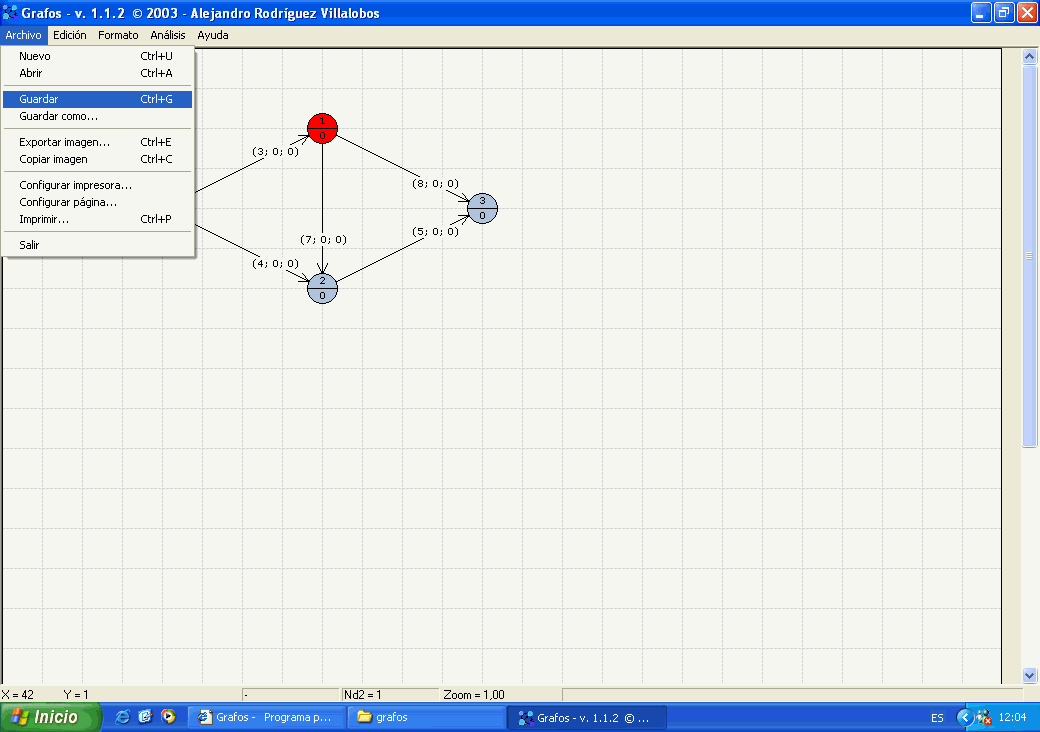Click the (7; 0; 0) edge label
The height and width of the screenshot is (732, 1040).
tap(323, 239)
